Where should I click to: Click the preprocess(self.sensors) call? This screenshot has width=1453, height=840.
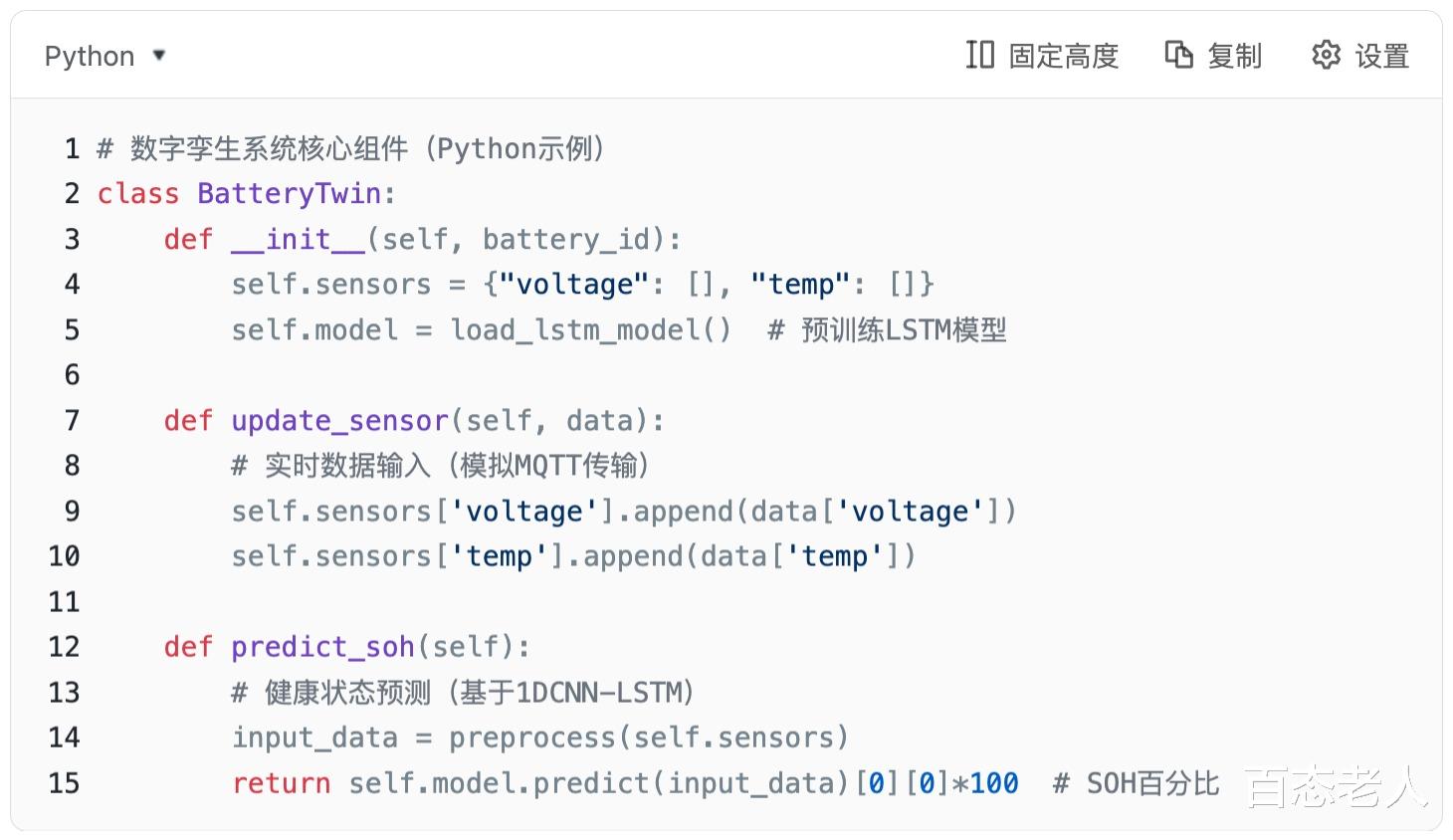(x=649, y=737)
